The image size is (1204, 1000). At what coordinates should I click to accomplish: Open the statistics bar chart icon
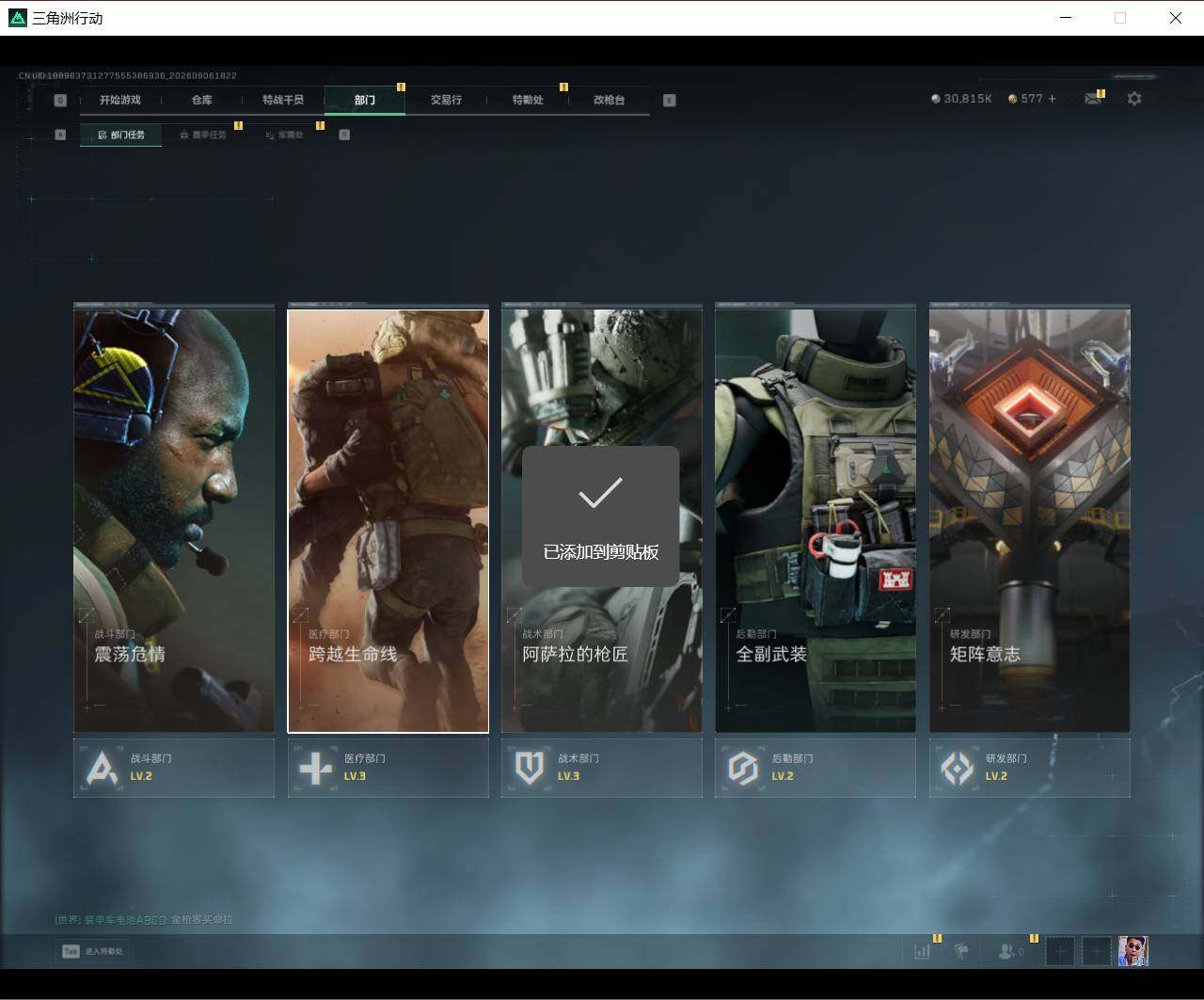923,951
